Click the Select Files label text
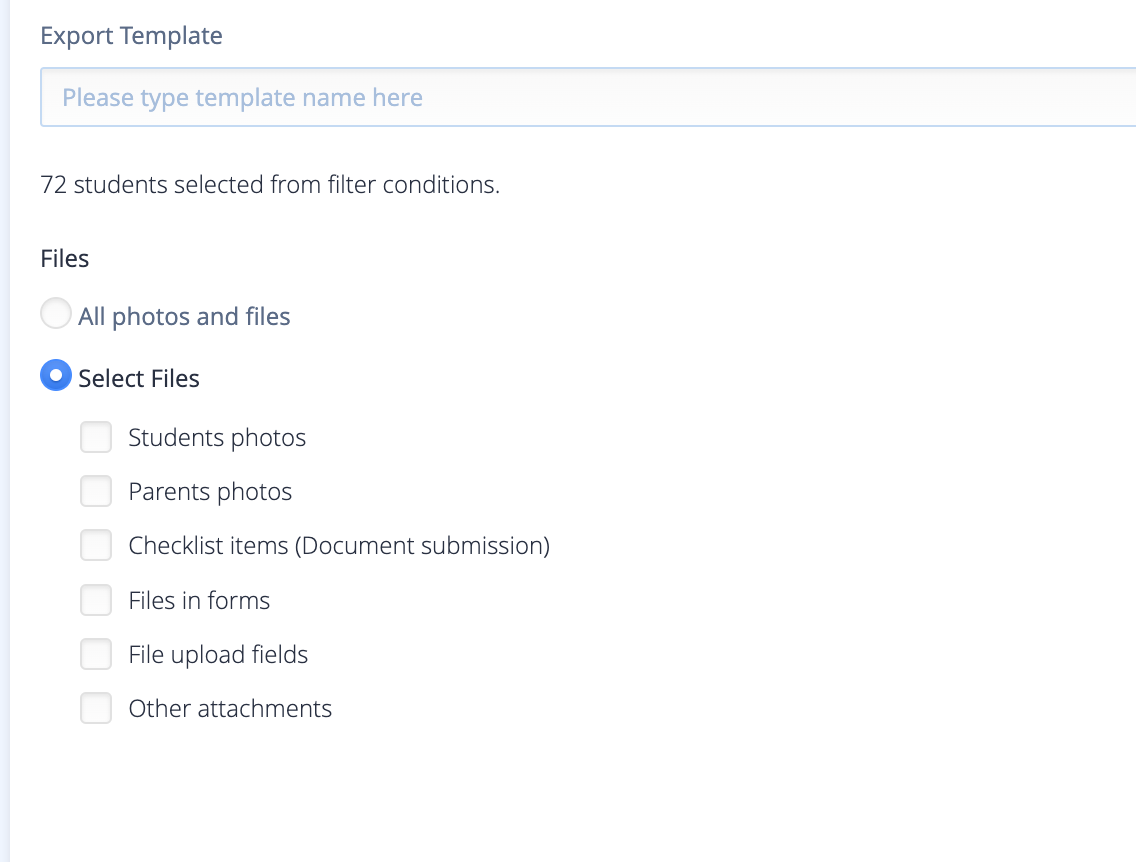This screenshot has width=1136, height=862. (139, 378)
